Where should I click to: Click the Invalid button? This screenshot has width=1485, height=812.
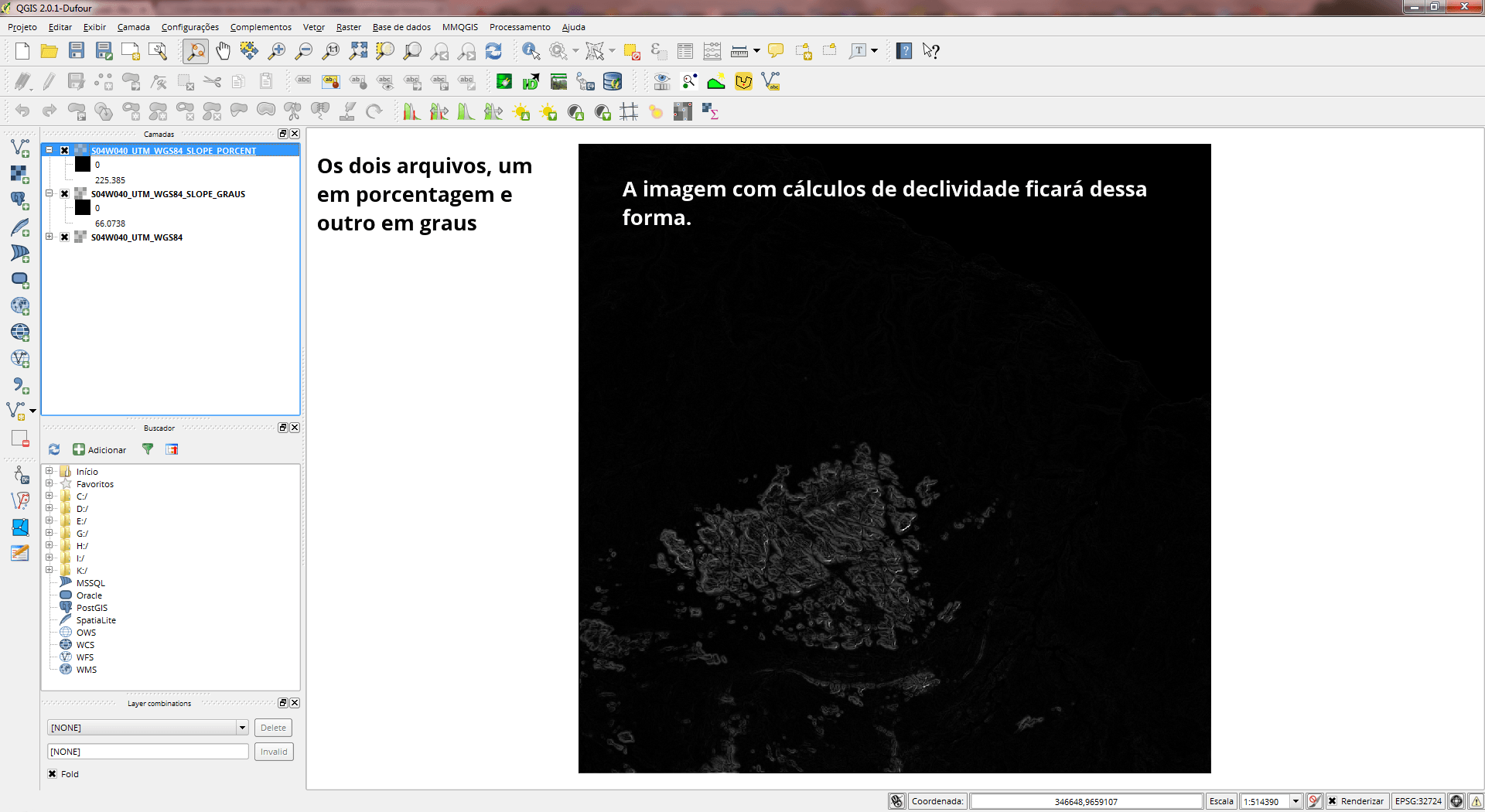pyautogui.click(x=274, y=752)
